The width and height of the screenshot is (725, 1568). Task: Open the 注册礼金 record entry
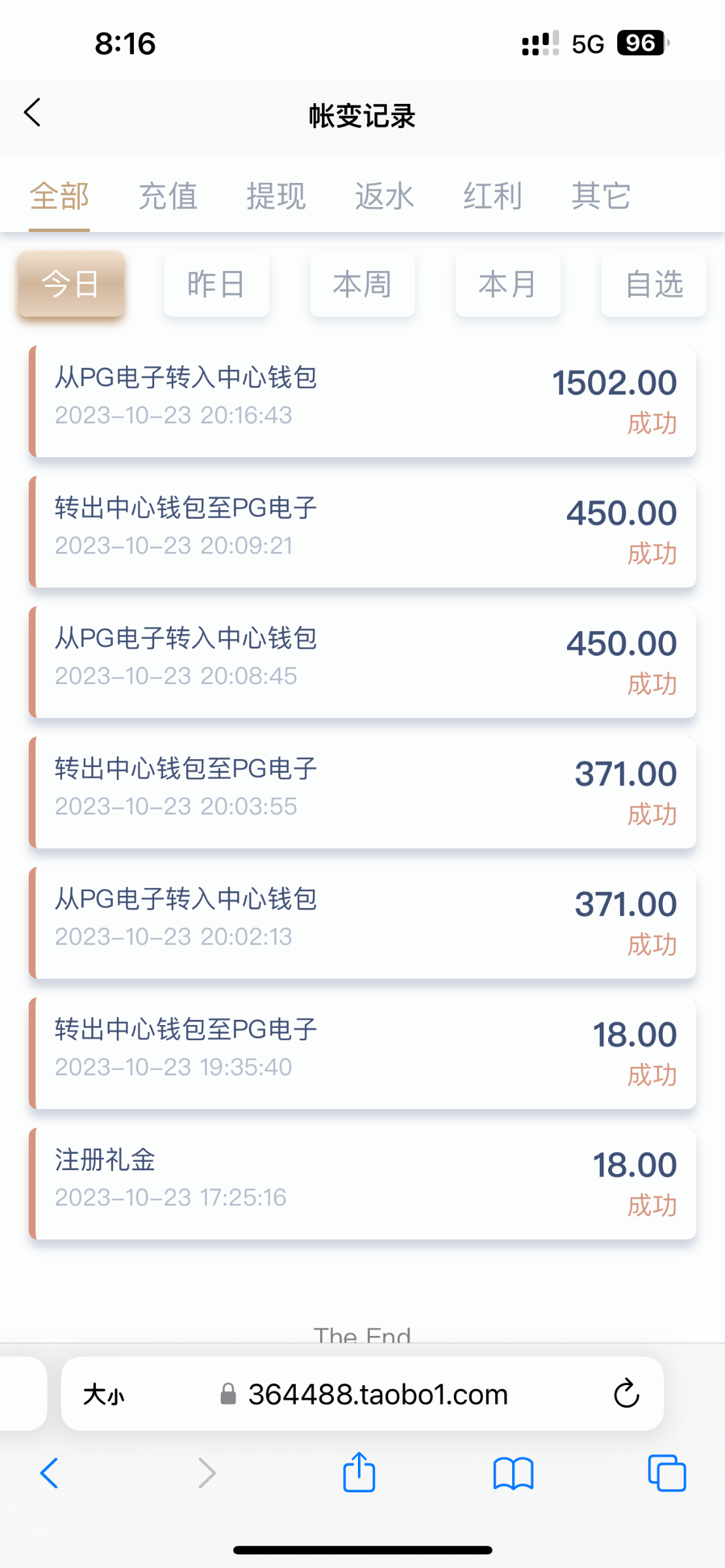tap(362, 1183)
